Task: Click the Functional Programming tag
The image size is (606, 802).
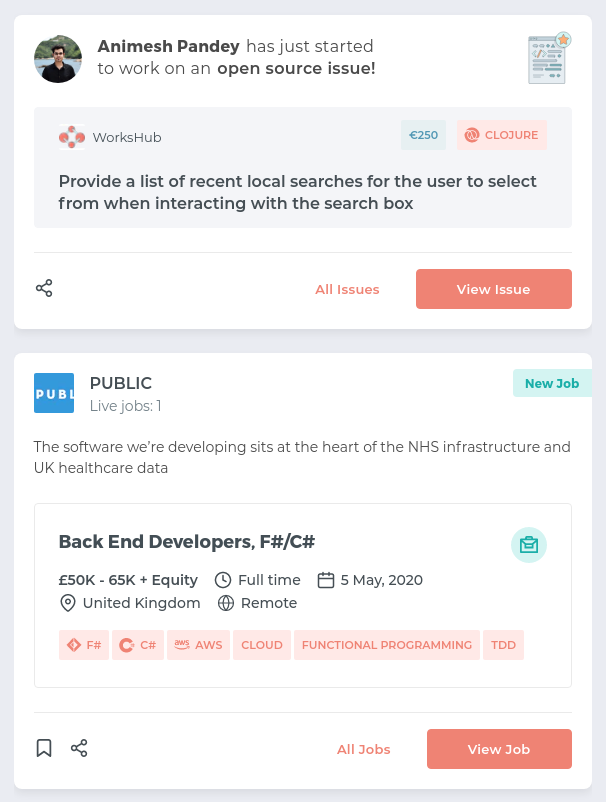Action: point(387,645)
